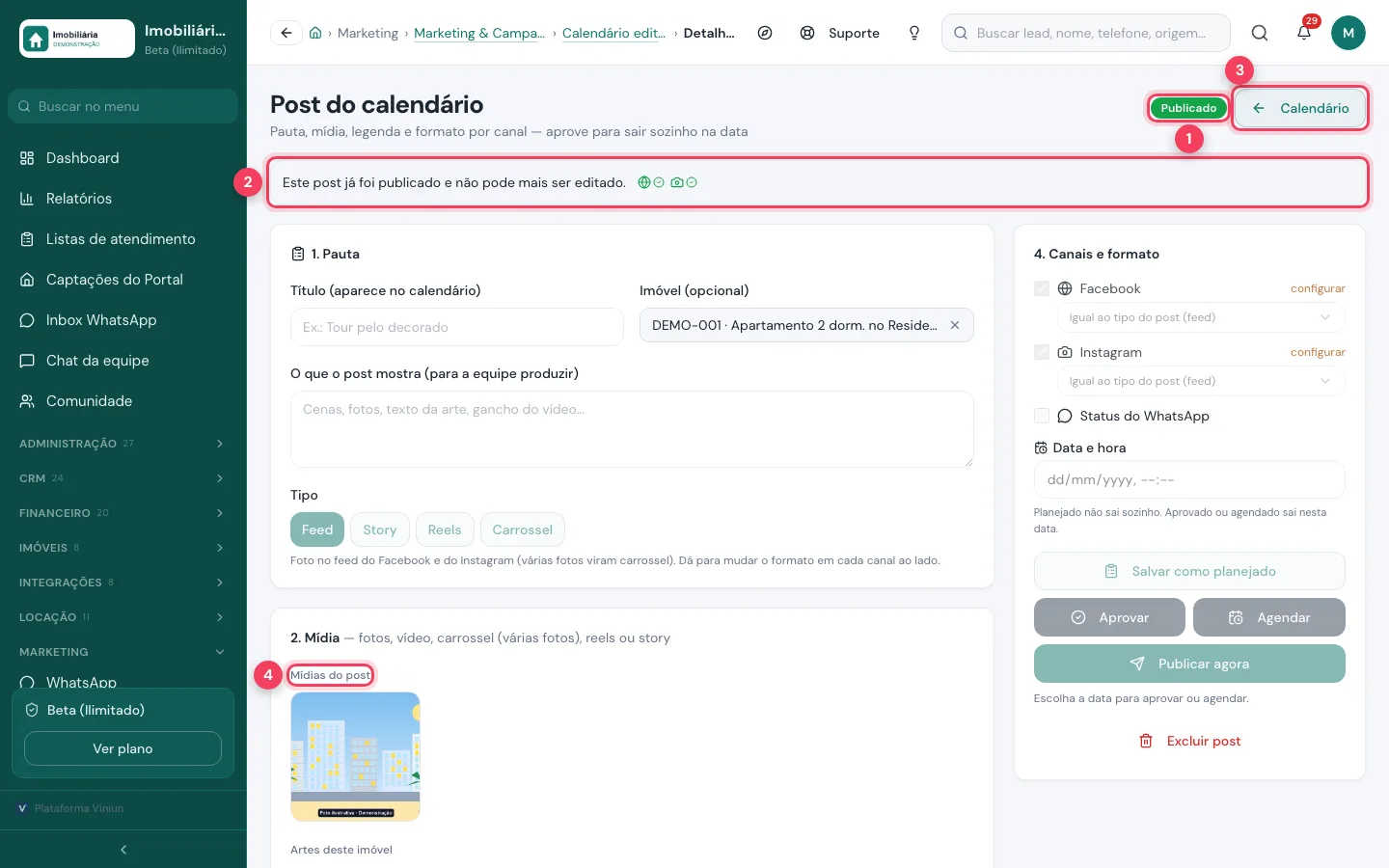Open the user avatar M menu
Image resolution: width=1389 pixels, height=868 pixels.
(1348, 33)
